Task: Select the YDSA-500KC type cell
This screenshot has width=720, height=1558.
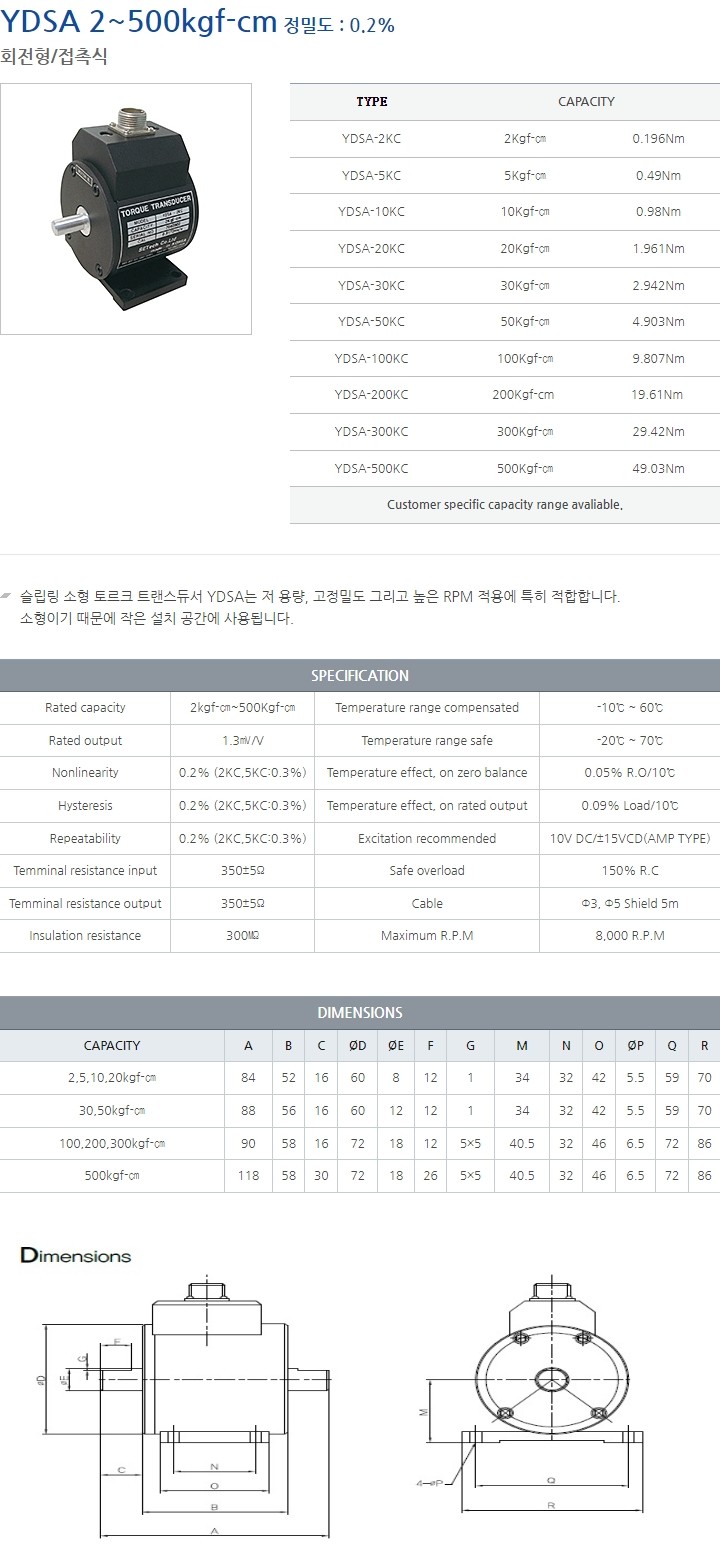Action: coord(371,468)
